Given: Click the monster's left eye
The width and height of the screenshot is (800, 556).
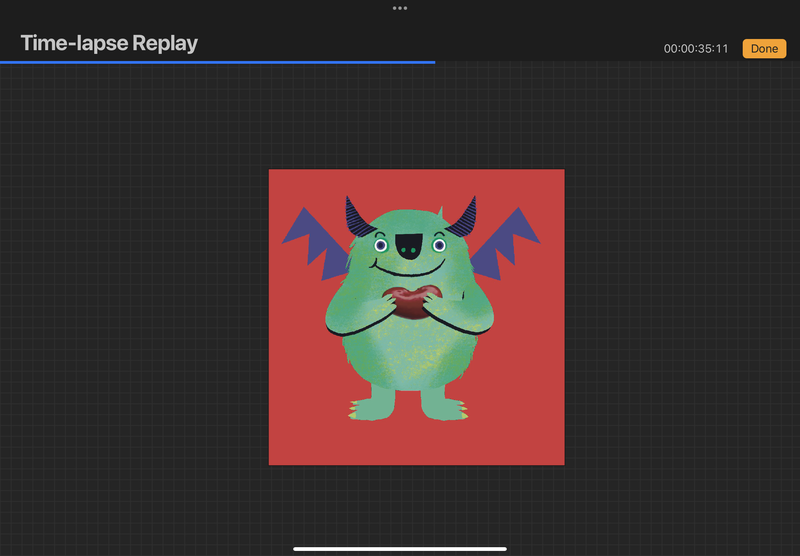Looking at the screenshot, I should (x=380, y=245).
